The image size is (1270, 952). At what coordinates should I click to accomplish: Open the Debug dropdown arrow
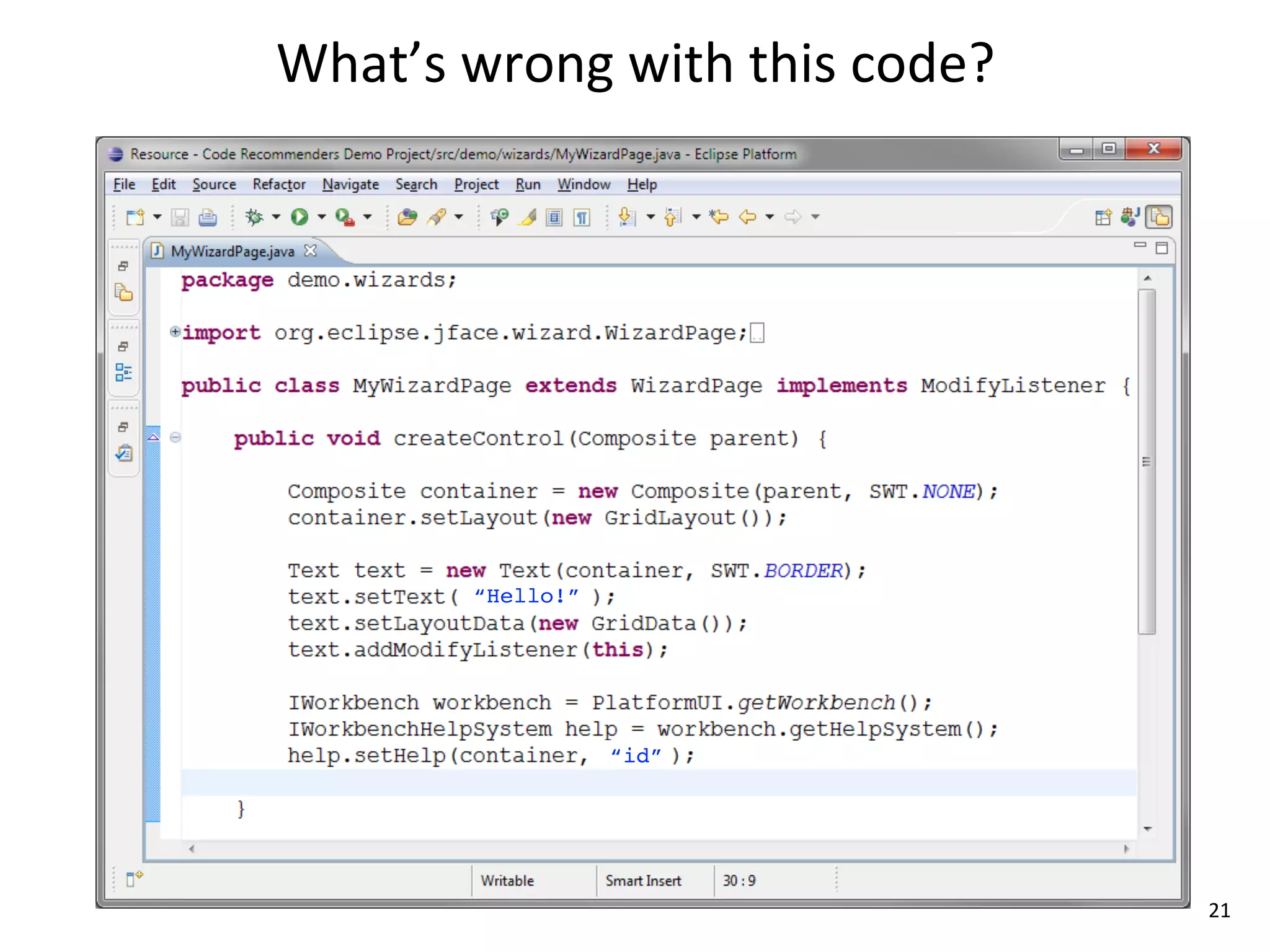[x=276, y=217]
